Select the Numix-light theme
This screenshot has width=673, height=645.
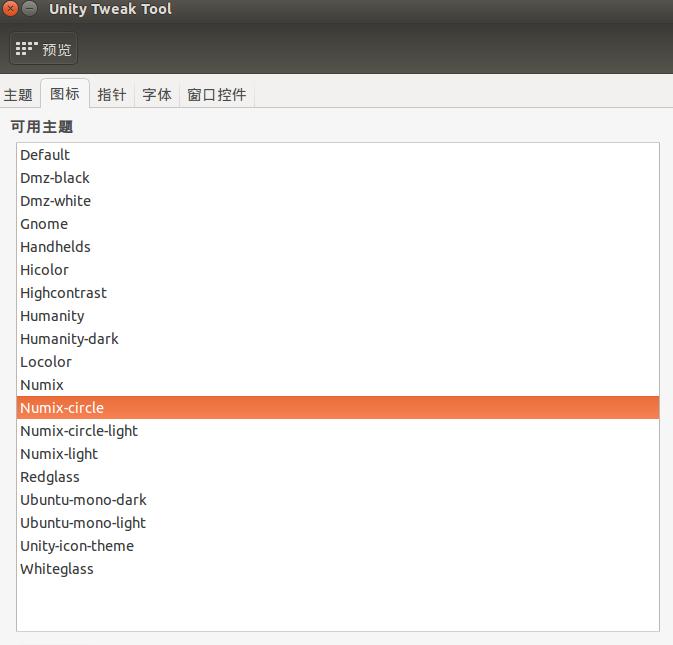(x=338, y=454)
